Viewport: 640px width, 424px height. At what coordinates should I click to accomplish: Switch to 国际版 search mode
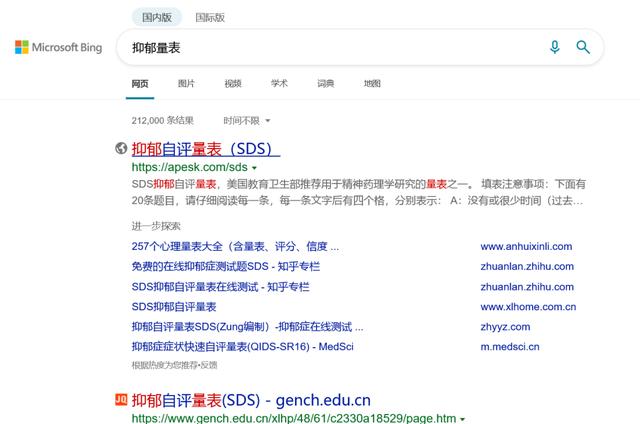pos(209,17)
